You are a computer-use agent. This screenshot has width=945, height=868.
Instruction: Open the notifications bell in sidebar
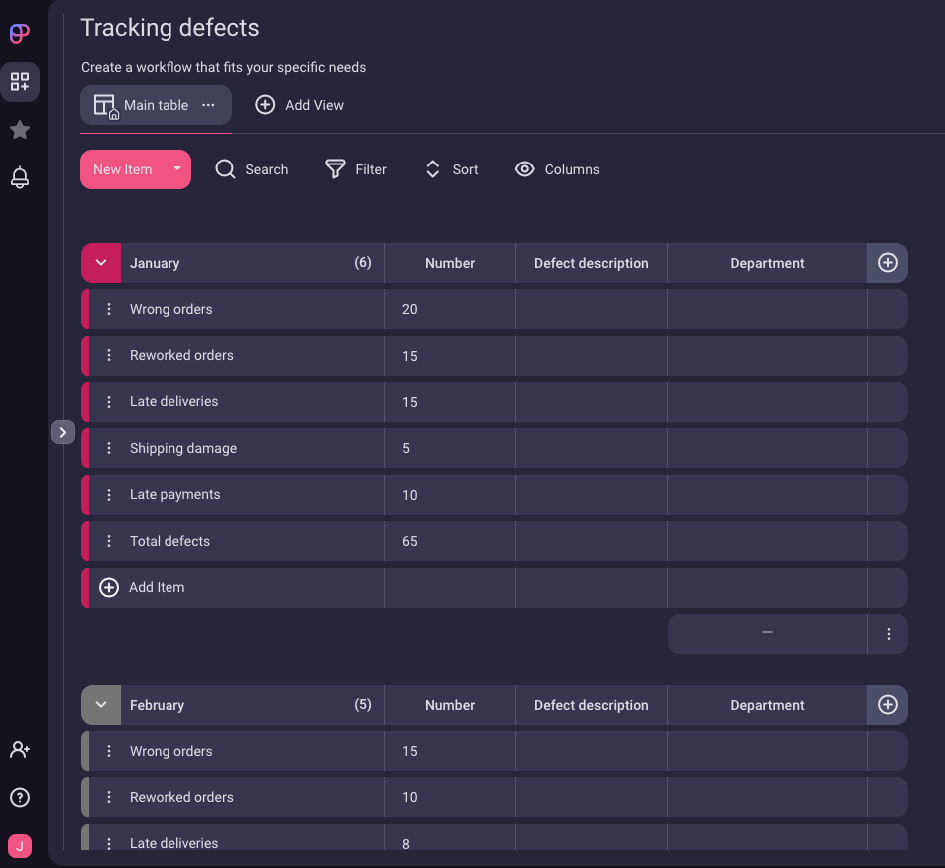click(x=20, y=178)
